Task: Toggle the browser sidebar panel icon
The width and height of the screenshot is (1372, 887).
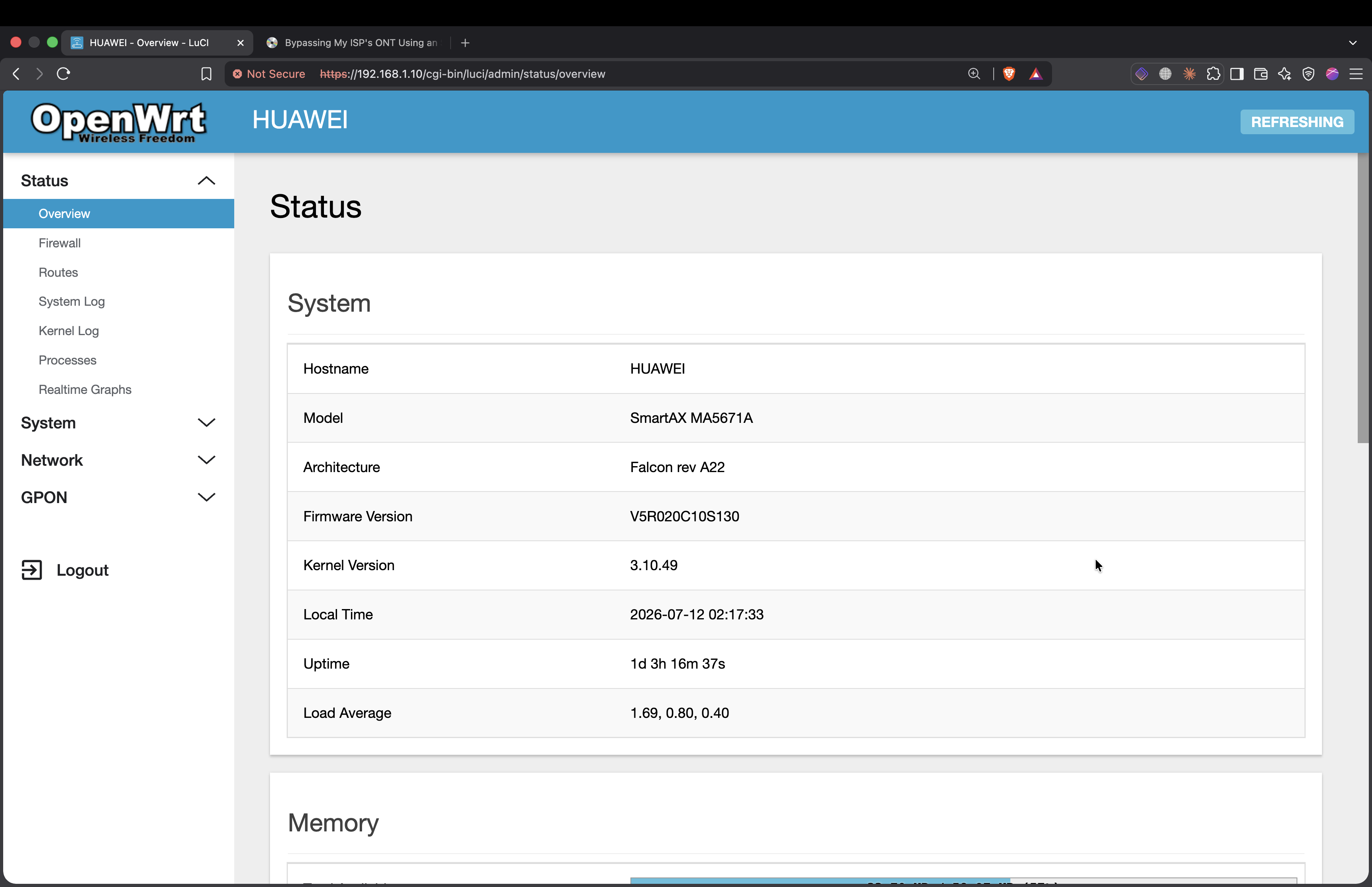Action: pyautogui.click(x=1237, y=74)
